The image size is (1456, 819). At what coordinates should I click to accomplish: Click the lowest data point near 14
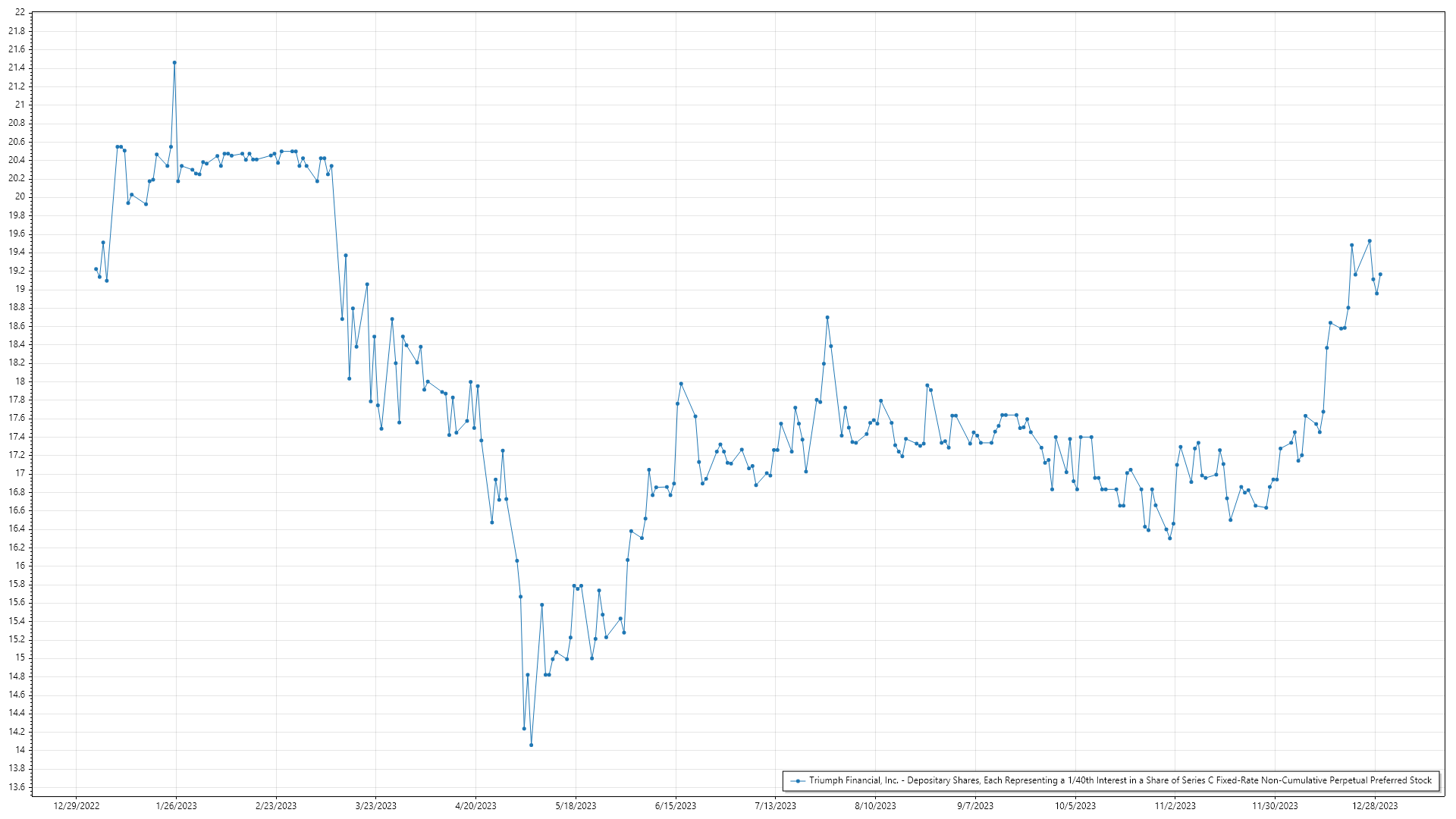point(531,745)
